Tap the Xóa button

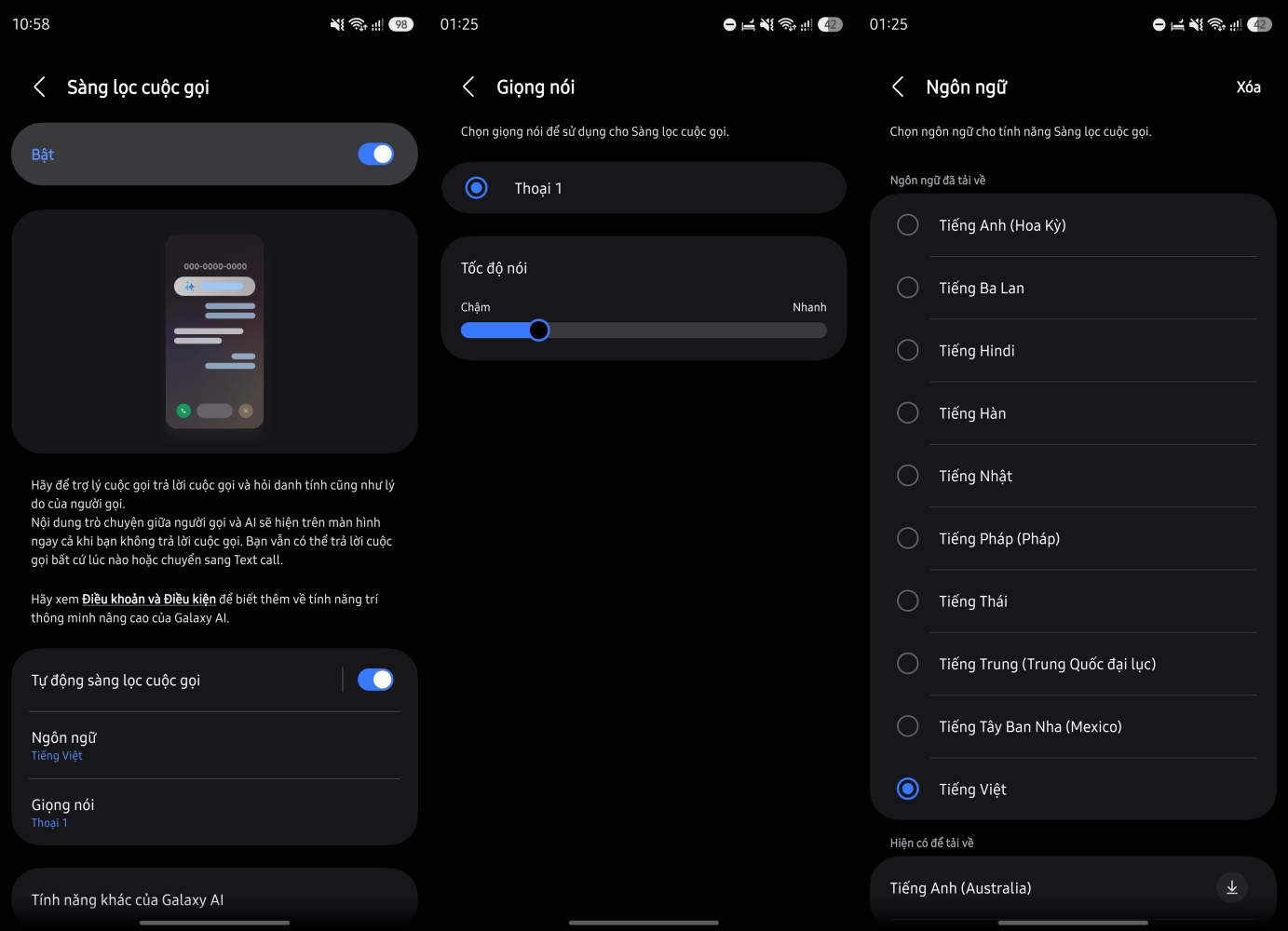[x=1248, y=88]
